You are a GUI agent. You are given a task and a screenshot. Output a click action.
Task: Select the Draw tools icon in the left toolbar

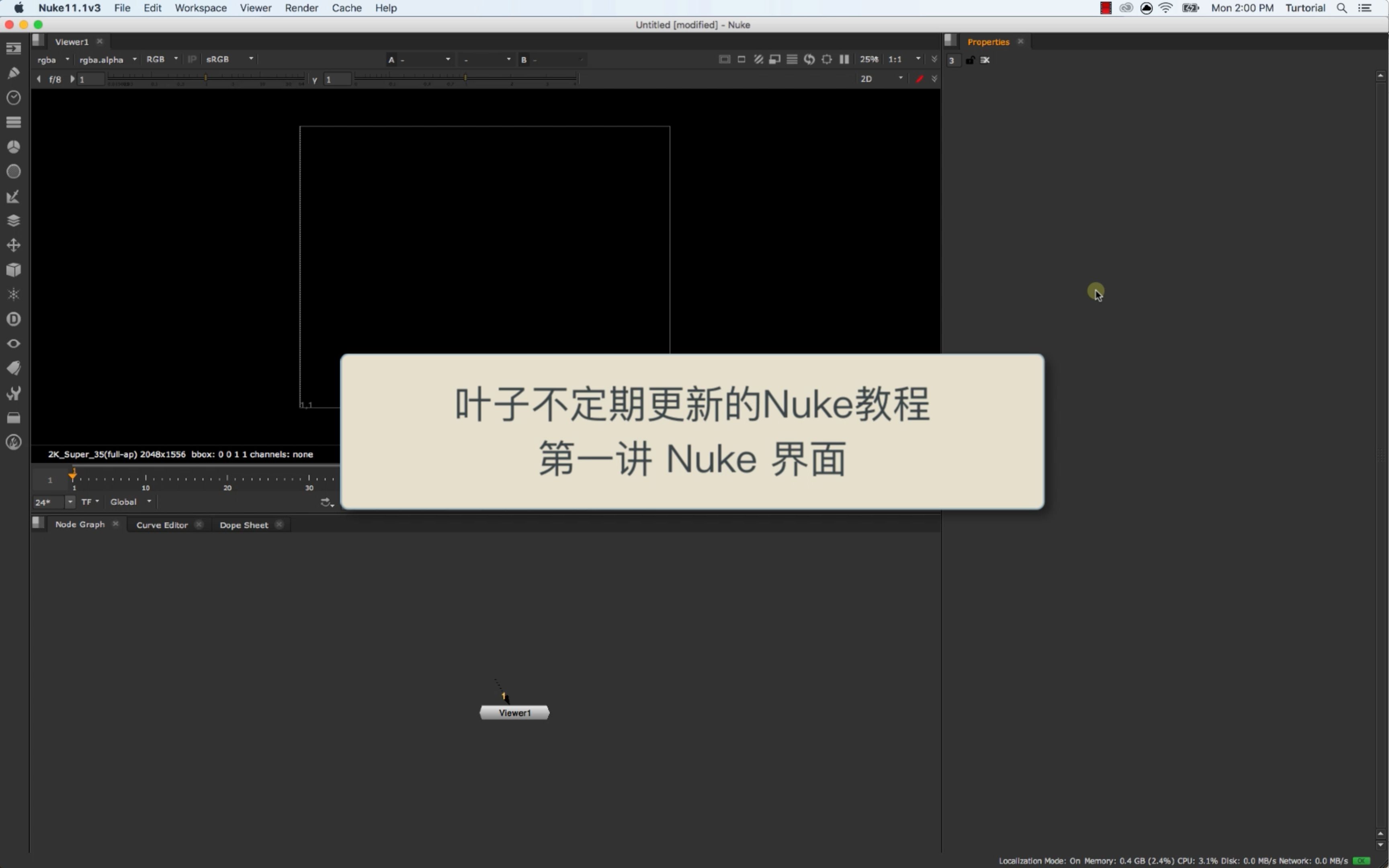click(14, 72)
